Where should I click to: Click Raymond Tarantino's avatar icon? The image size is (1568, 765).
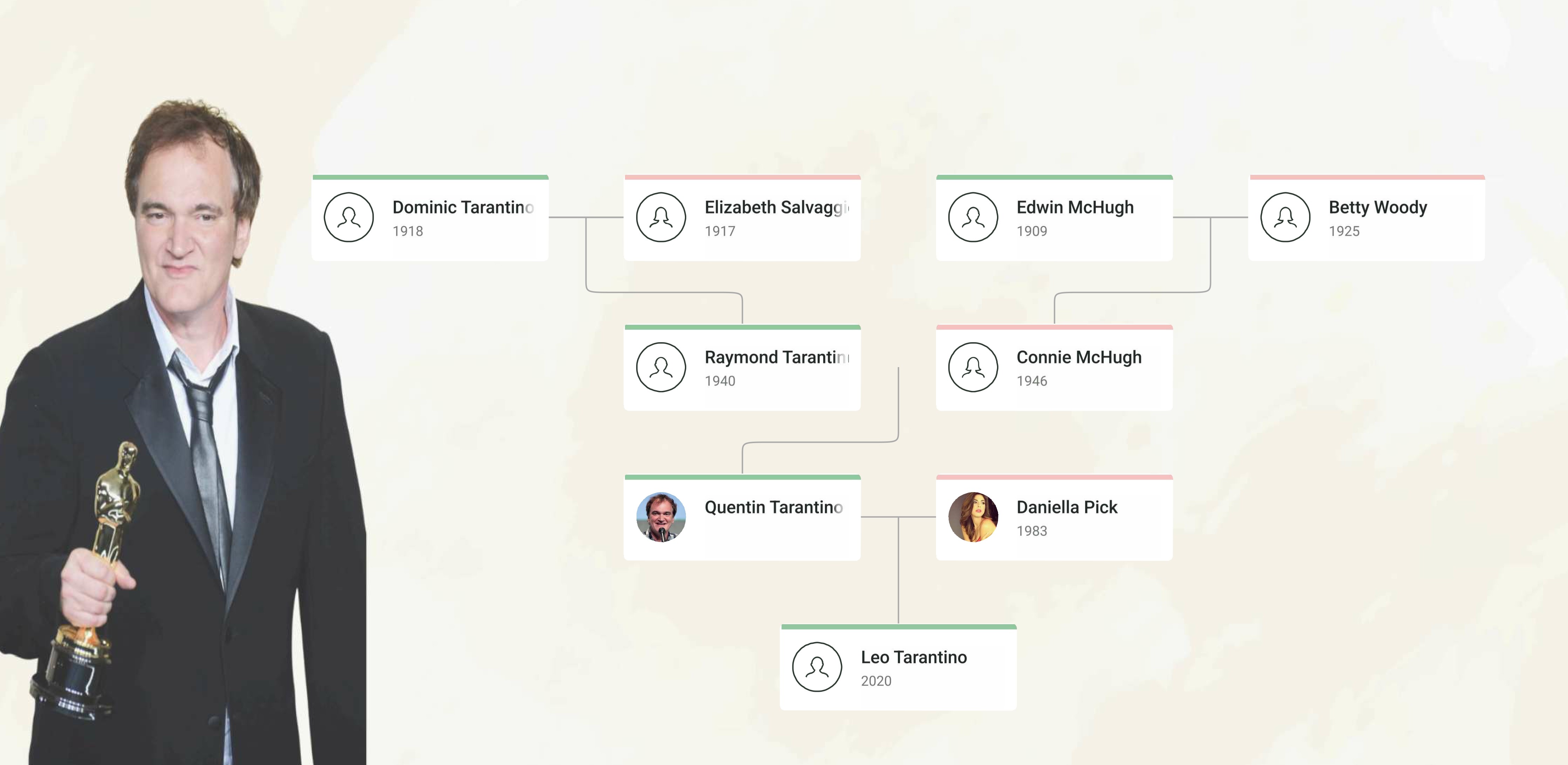click(661, 367)
